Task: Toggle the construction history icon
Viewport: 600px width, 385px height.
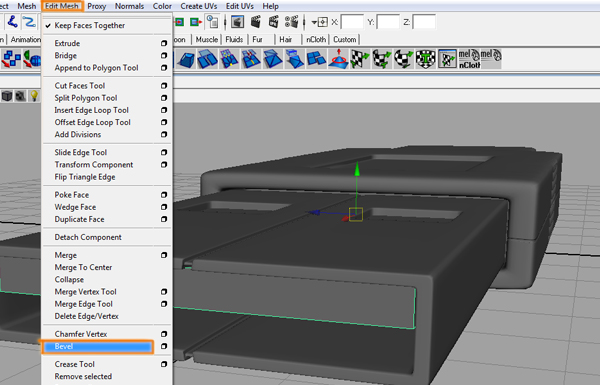Action: 212,22
